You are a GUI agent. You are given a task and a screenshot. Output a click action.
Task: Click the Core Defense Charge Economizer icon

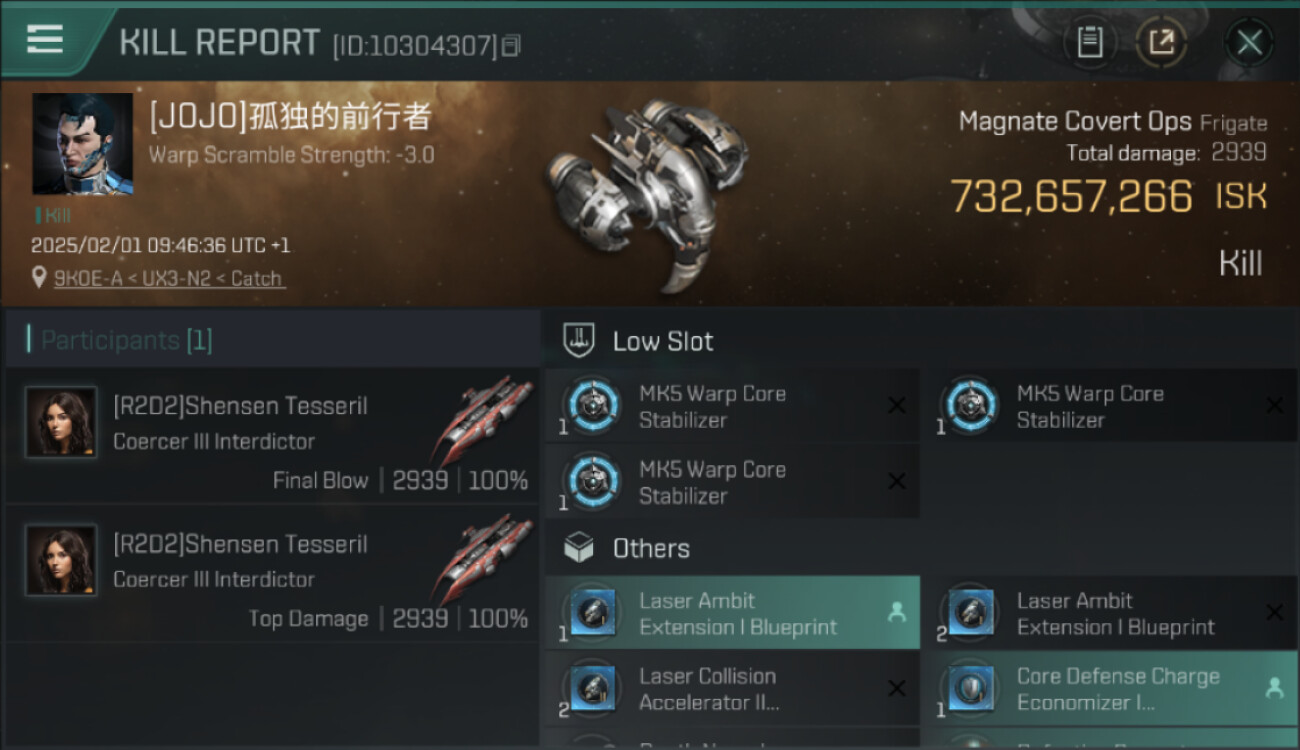tap(970, 688)
